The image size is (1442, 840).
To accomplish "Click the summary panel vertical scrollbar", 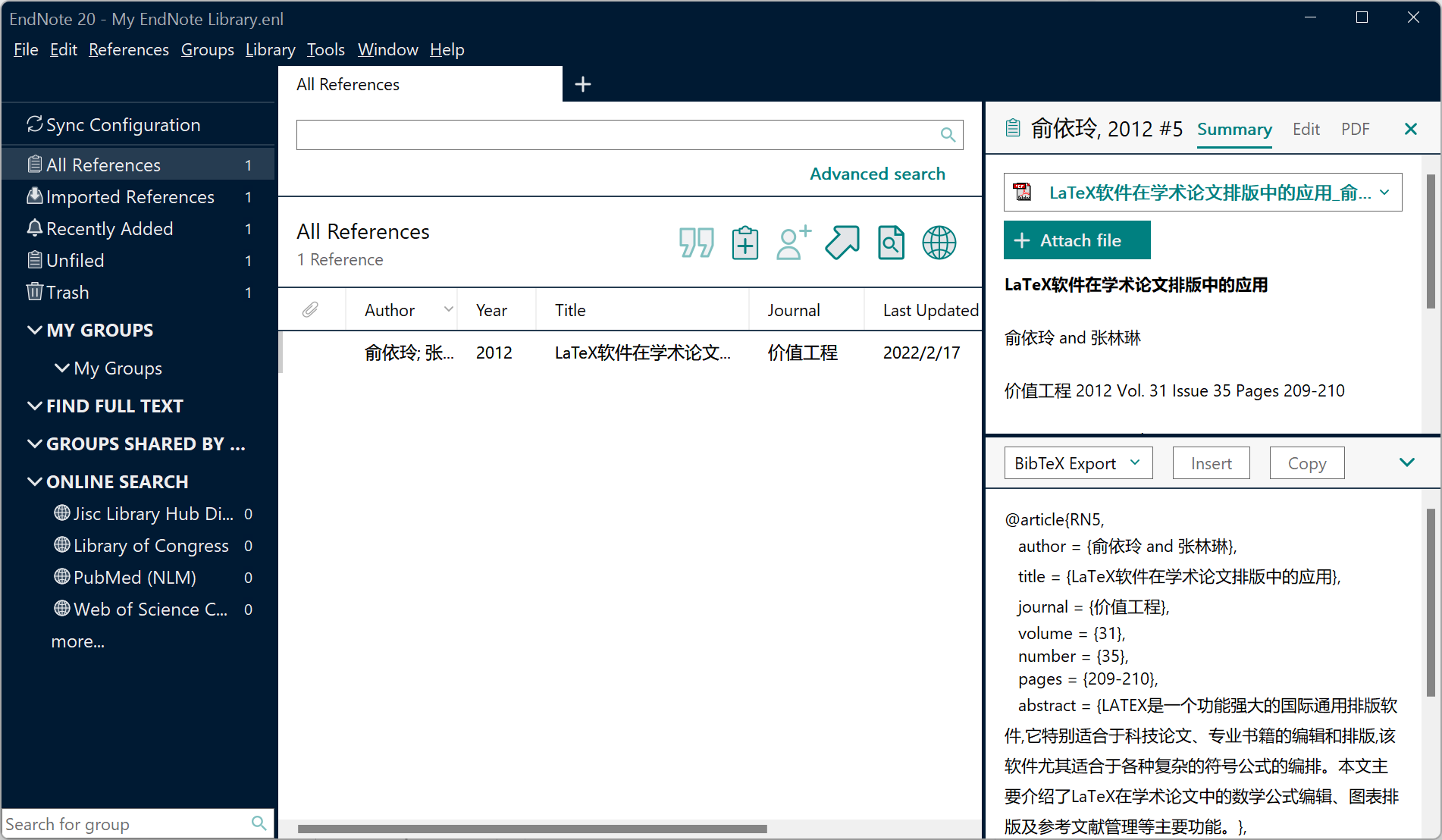I will click(1431, 241).
